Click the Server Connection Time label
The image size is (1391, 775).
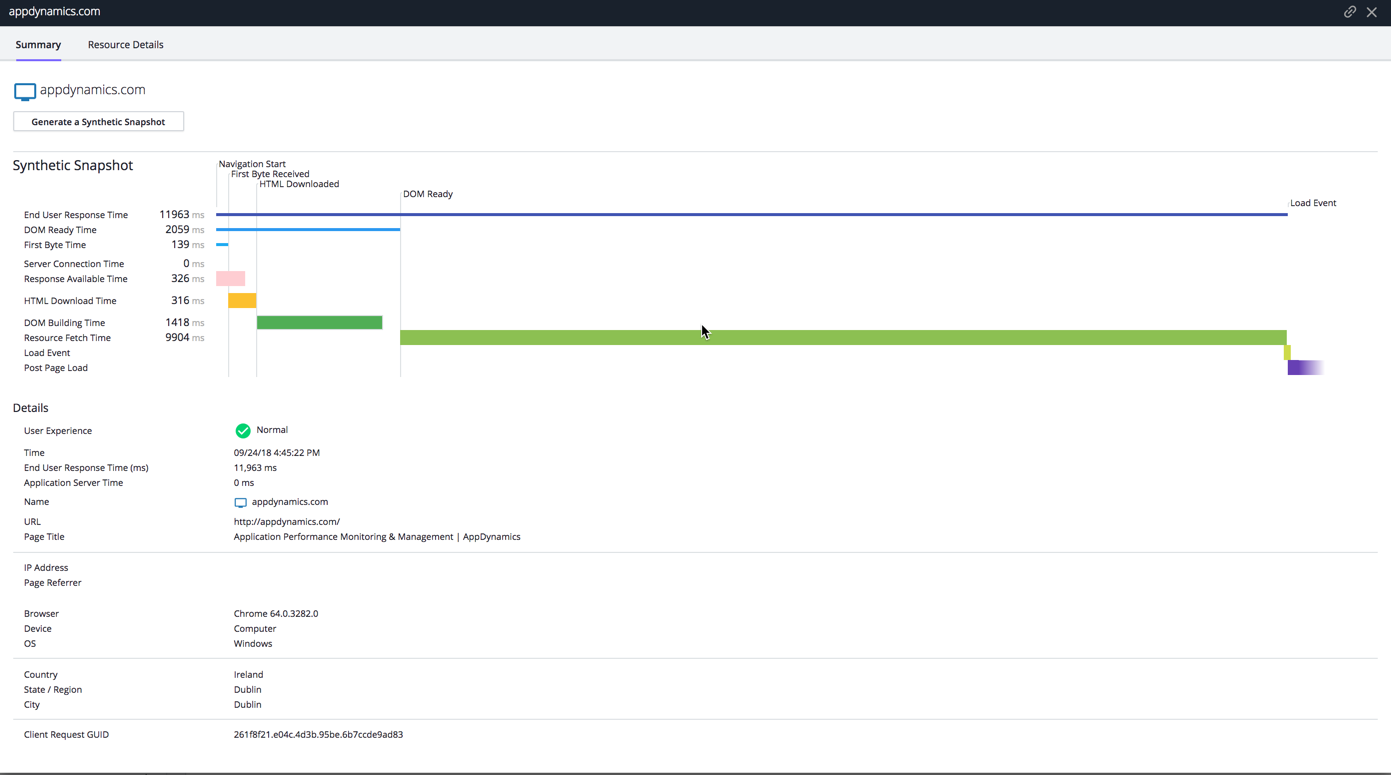coord(74,264)
